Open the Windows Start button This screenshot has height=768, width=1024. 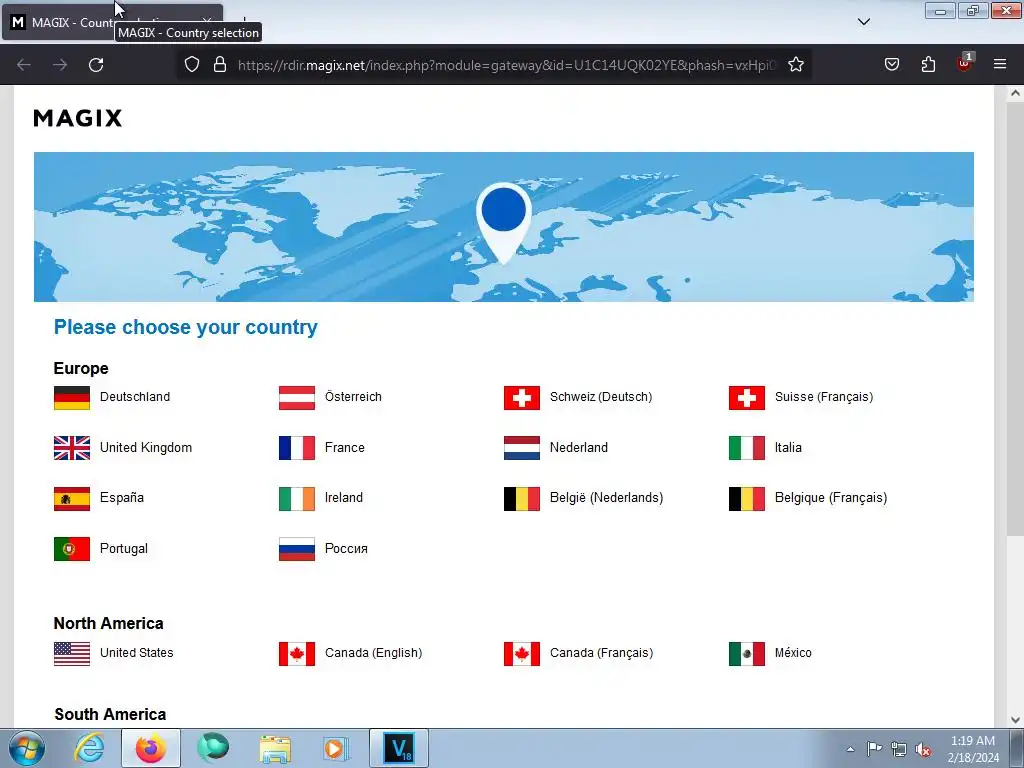(x=26, y=748)
